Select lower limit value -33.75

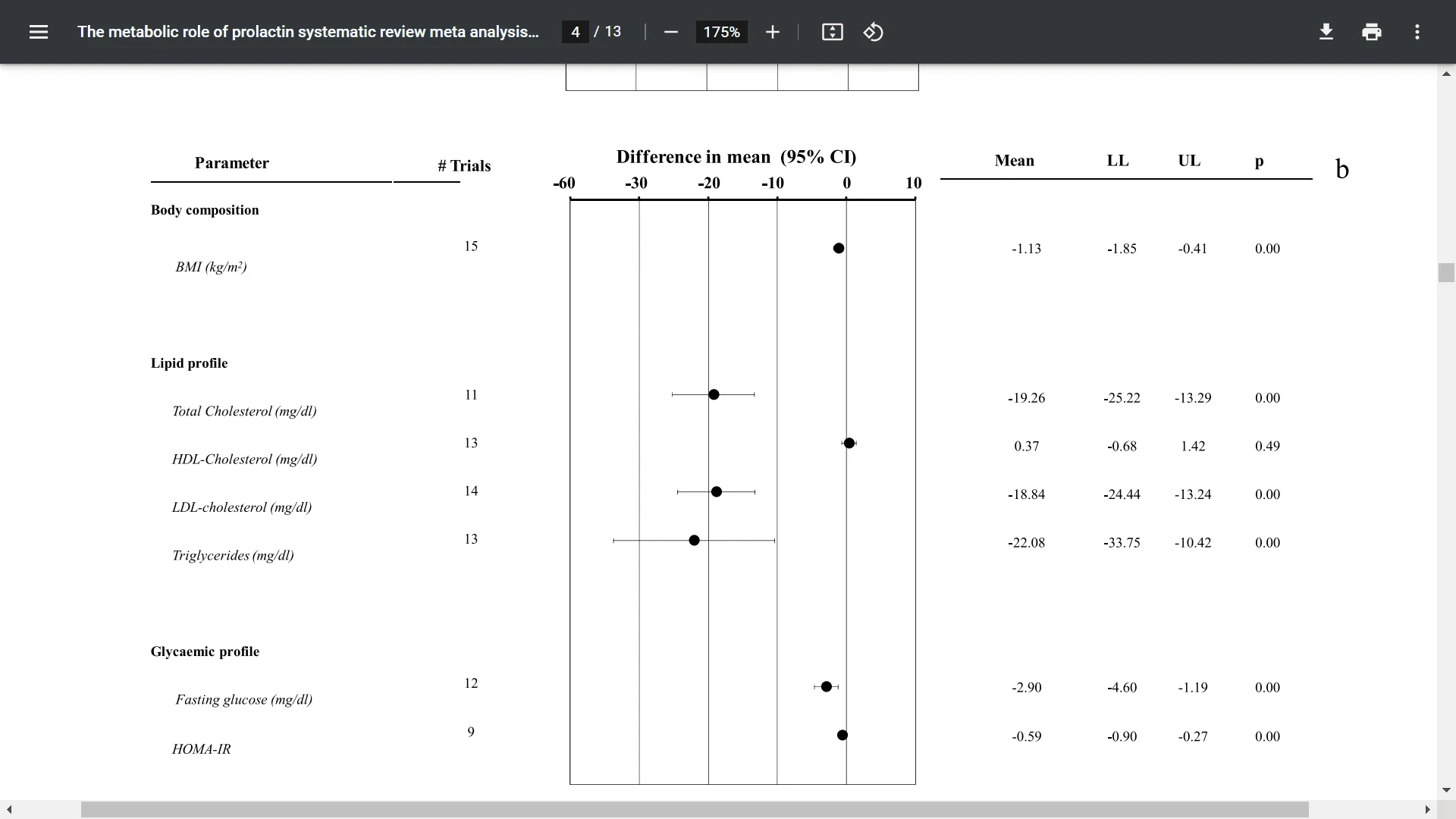1122,543
